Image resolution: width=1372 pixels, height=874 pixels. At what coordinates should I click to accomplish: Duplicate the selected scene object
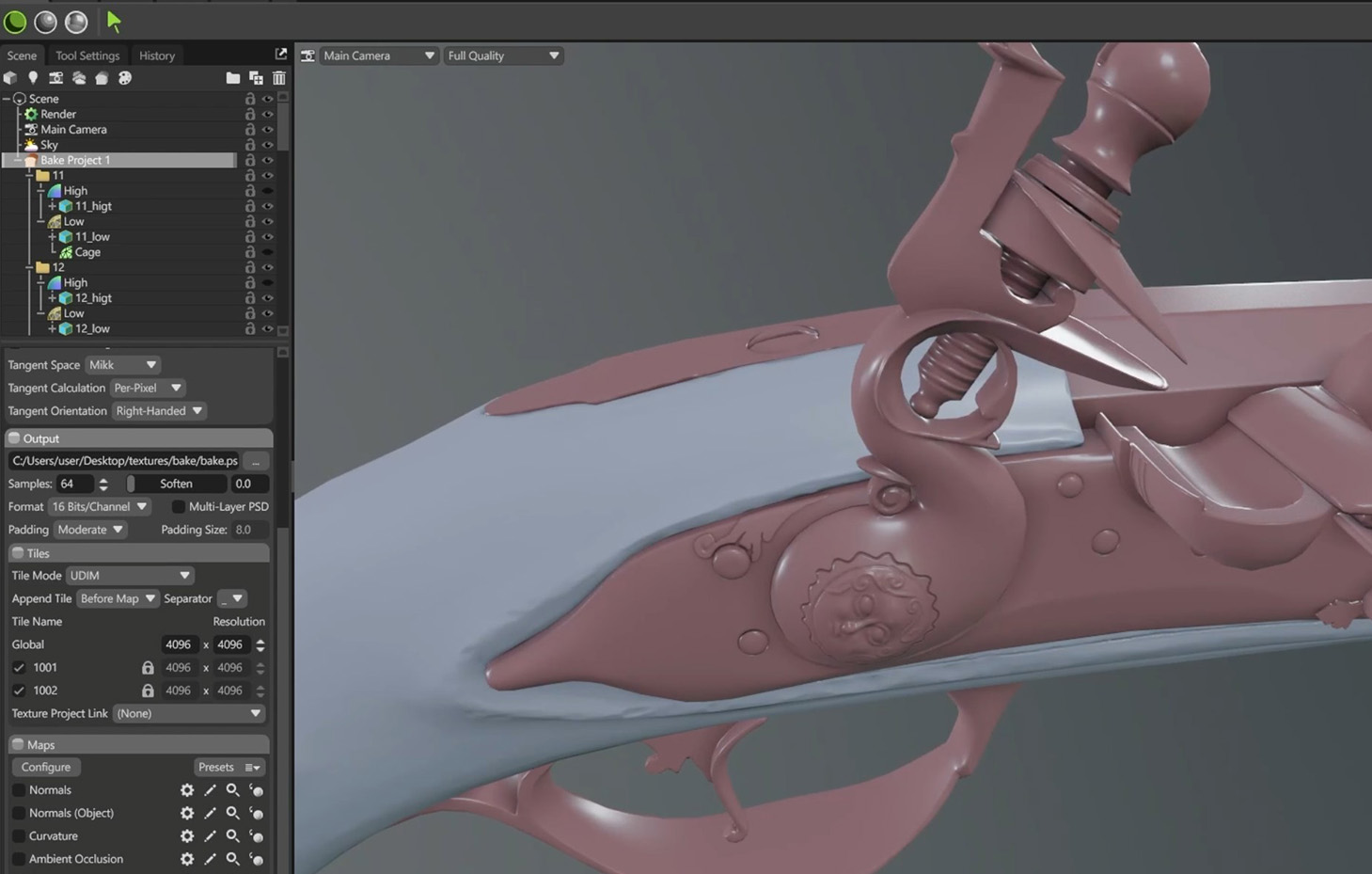256,78
